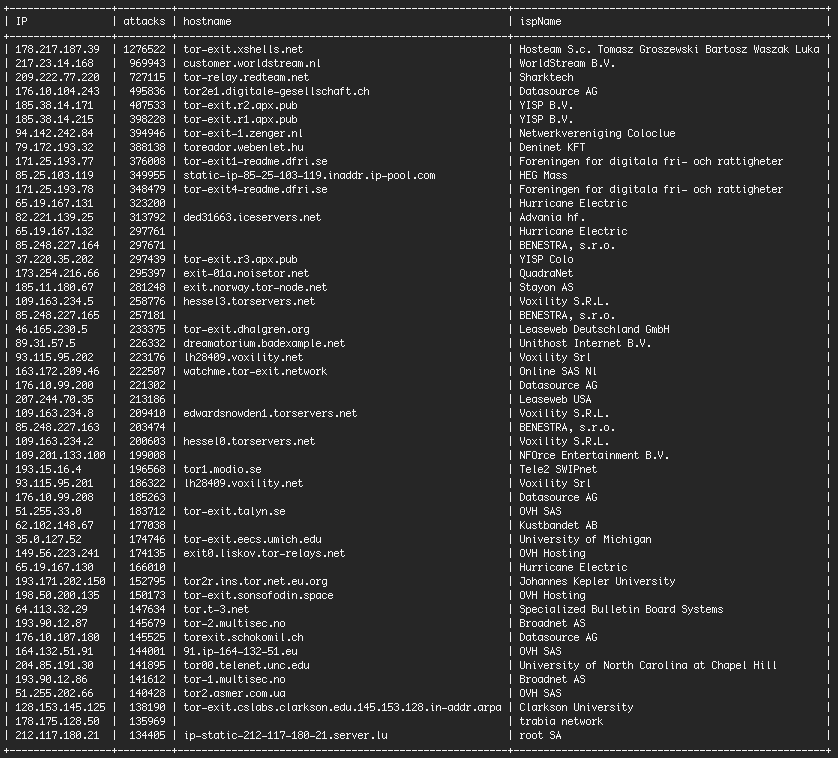Click hostname exit.norway.tor-node.net

point(255,287)
